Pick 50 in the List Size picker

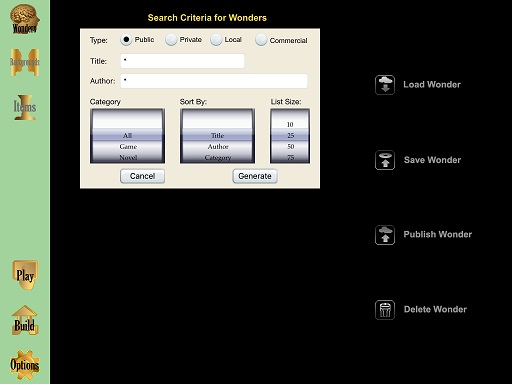(290, 146)
